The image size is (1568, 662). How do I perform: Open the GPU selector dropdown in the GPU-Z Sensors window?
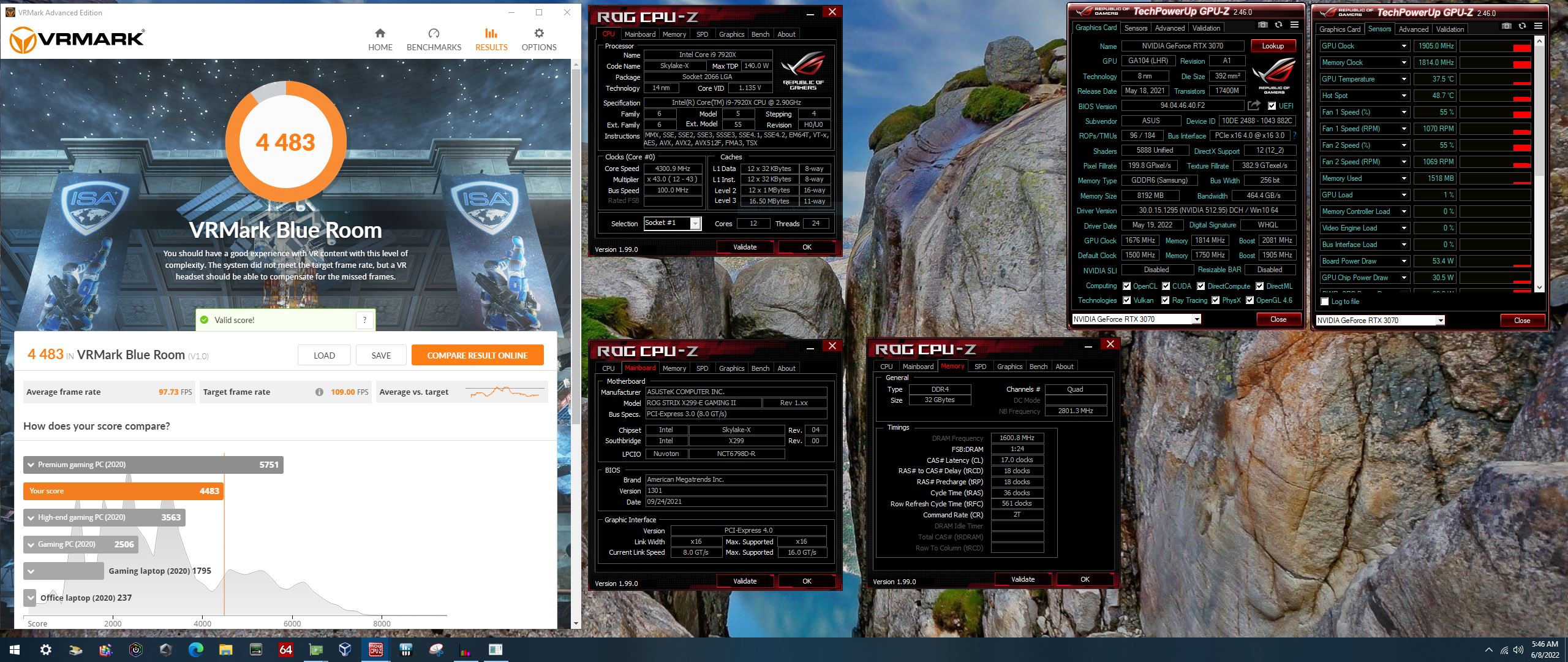click(1440, 320)
